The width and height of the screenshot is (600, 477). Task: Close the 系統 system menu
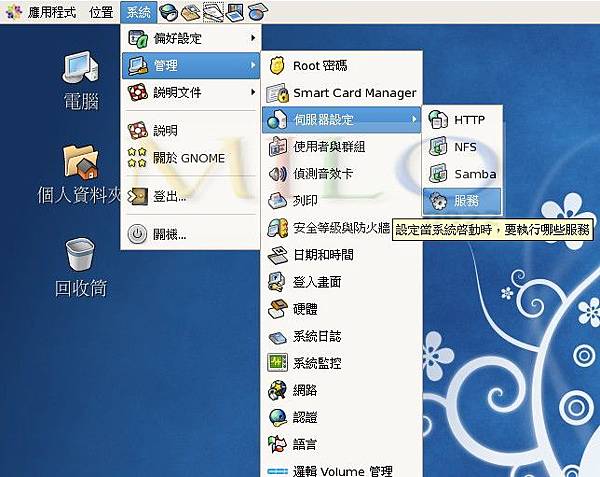point(139,12)
